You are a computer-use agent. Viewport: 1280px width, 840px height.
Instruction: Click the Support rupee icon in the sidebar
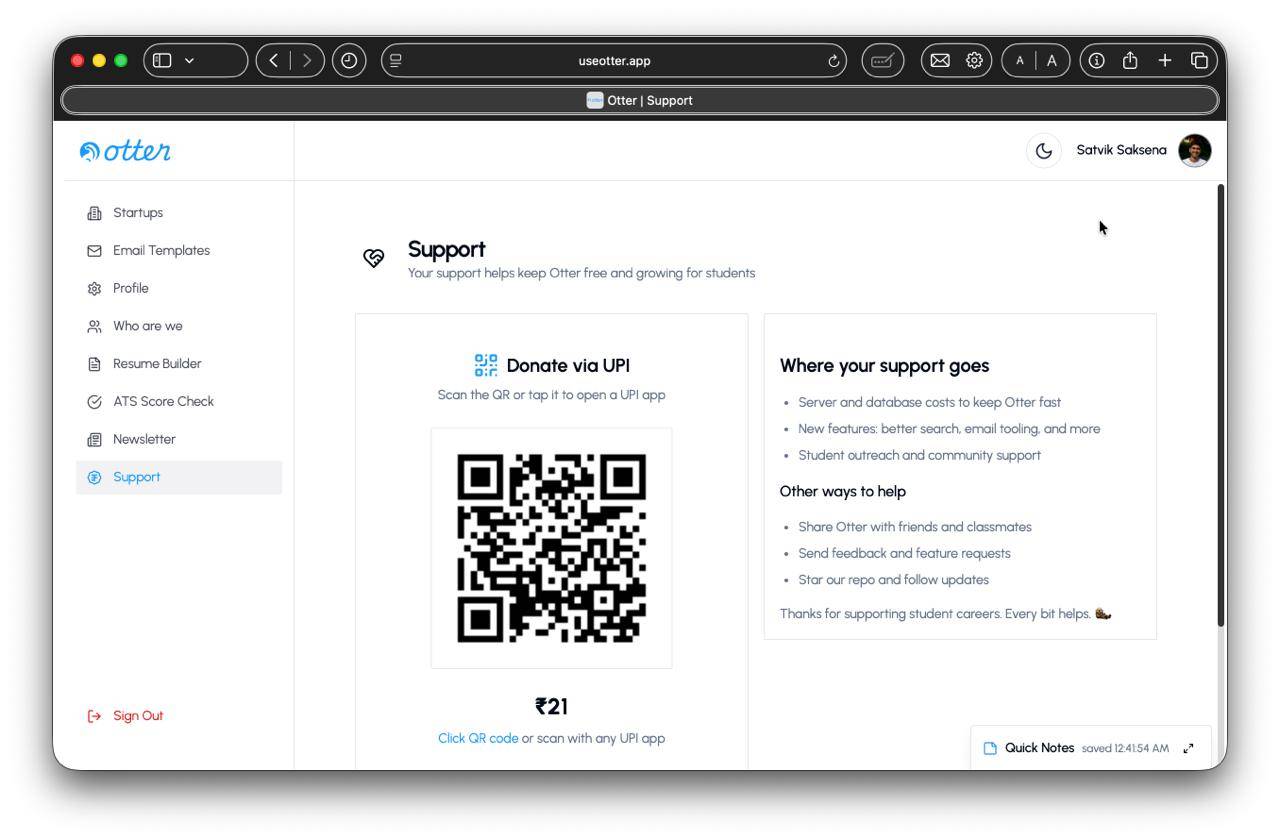tap(95, 478)
